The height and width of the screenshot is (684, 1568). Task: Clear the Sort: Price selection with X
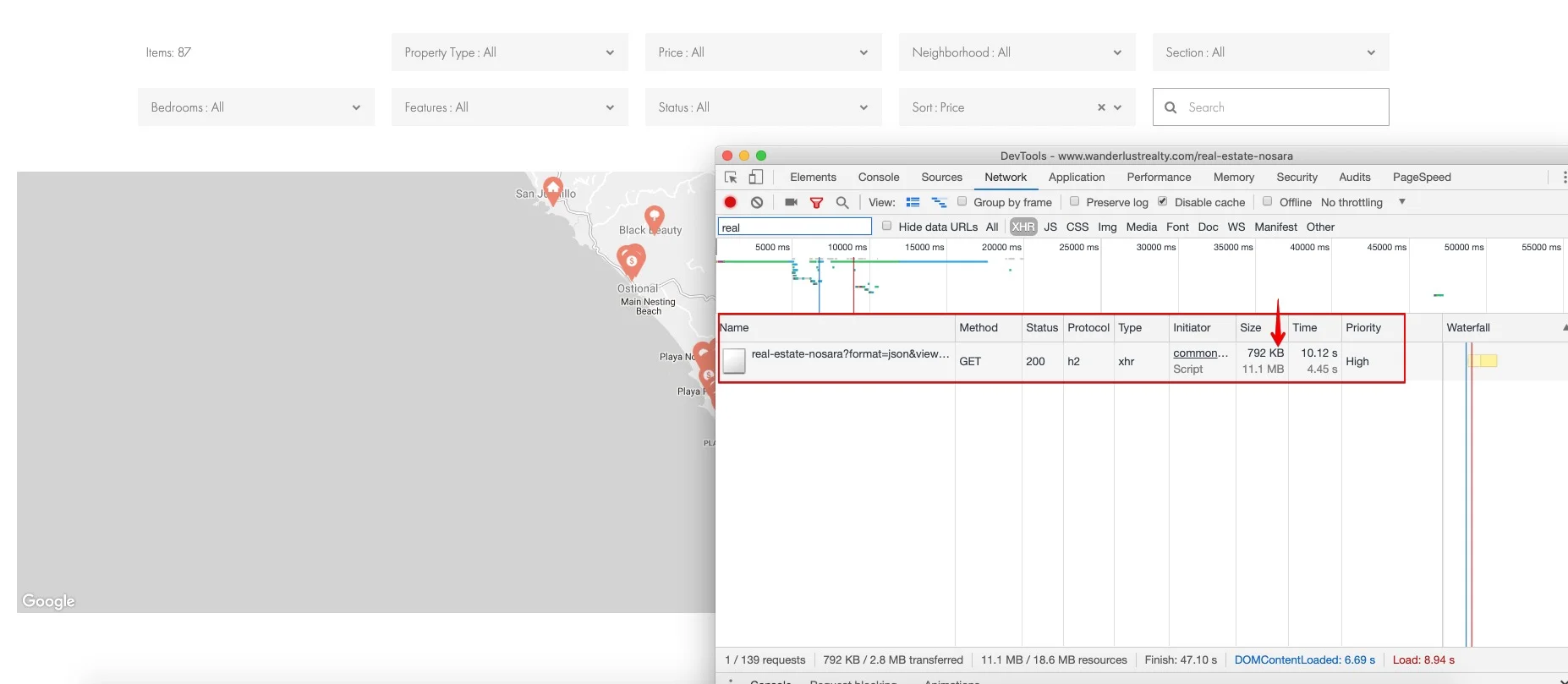(x=1101, y=107)
